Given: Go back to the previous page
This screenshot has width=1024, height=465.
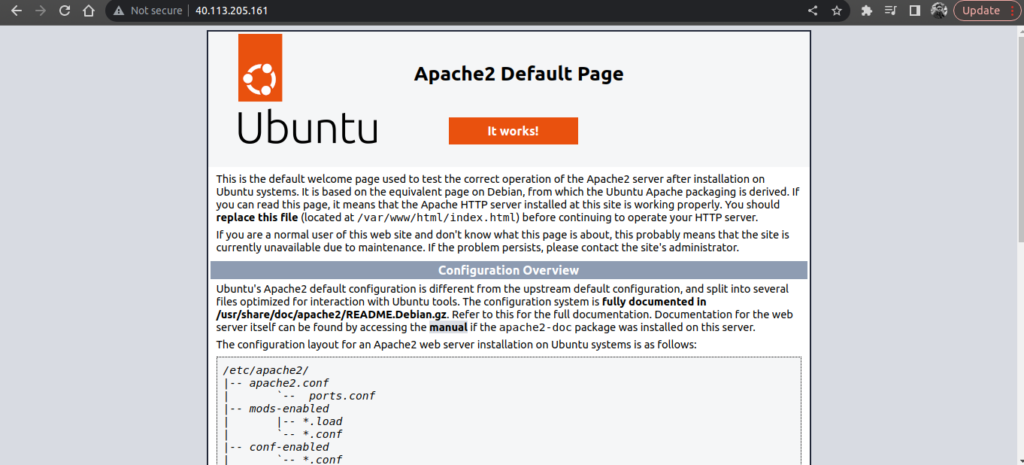Looking at the screenshot, I should (17, 11).
